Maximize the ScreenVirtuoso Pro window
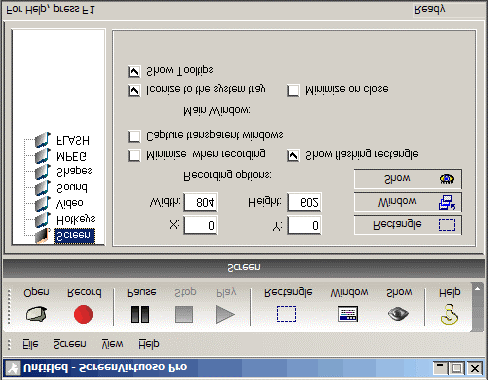Image resolution: width=488 pixels, height=380 pixels. coord(456,368)
